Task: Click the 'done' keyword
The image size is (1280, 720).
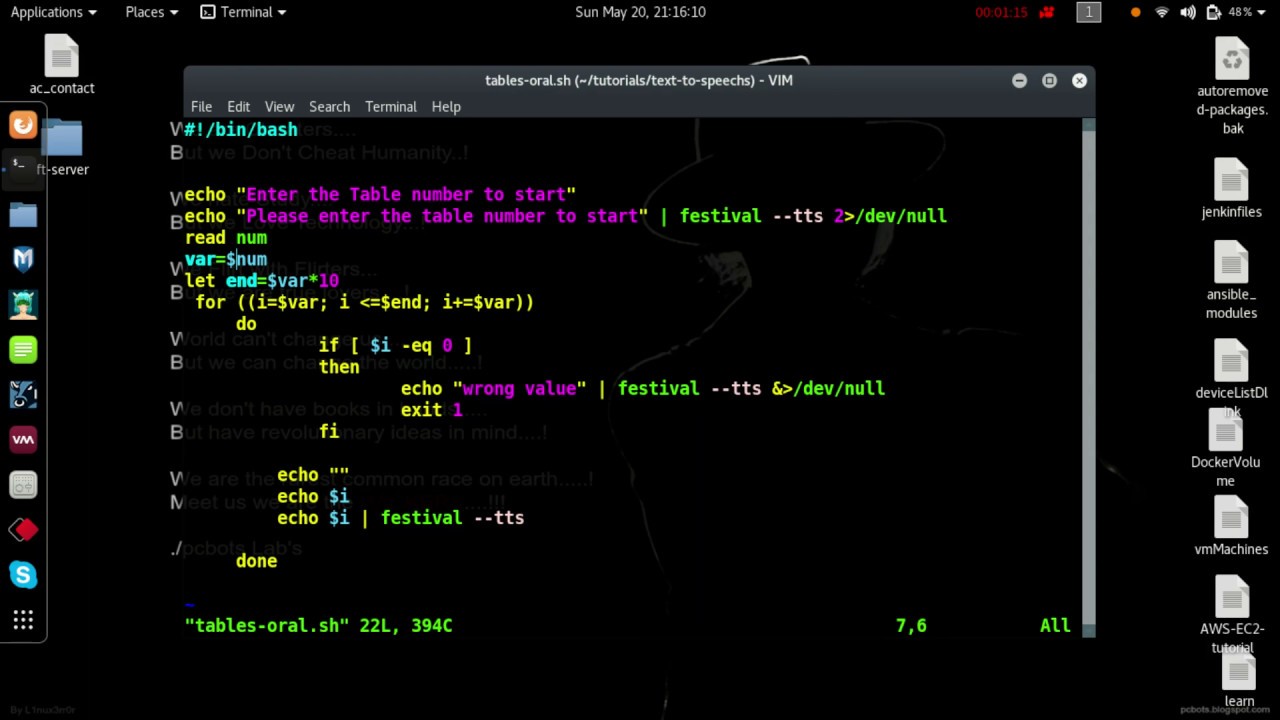Action: click(x=256, y=561)
